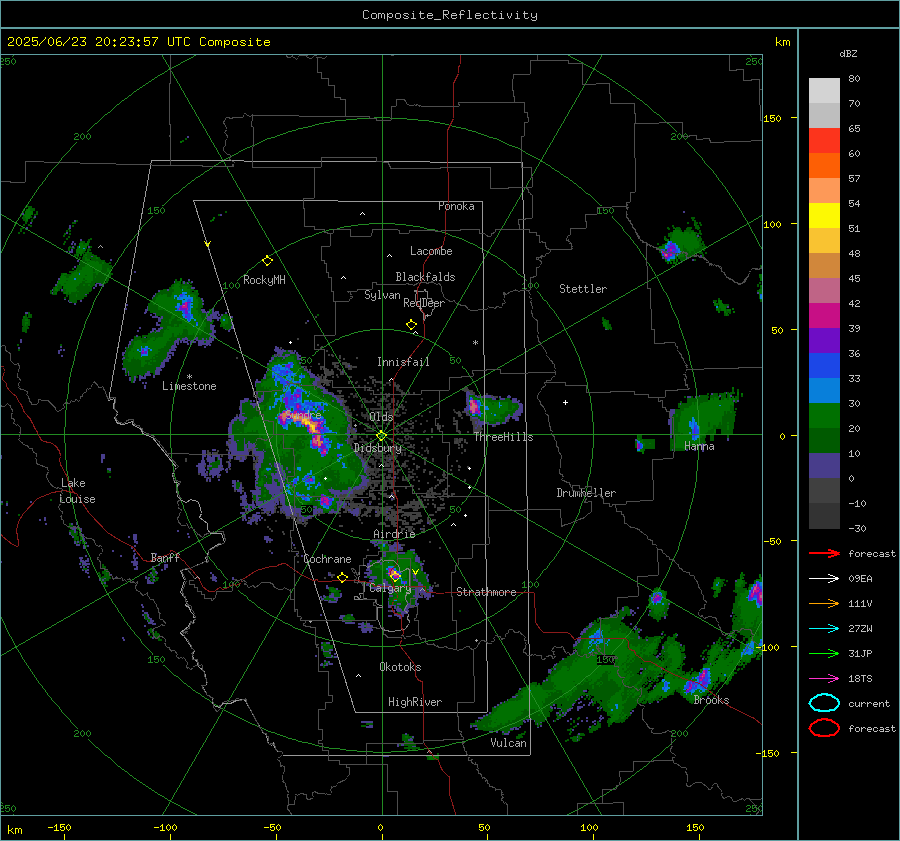
Task: Pick the cyan 27ZW arrow legend icon
Action: [824, 629]
